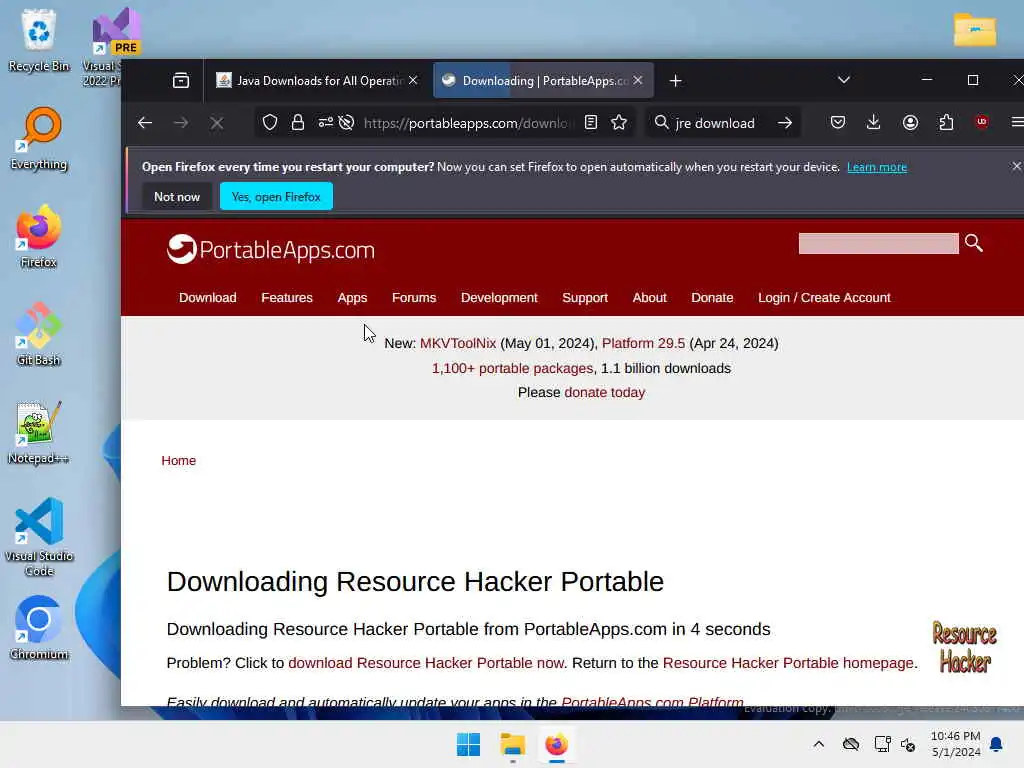
Task: Submit the jre download search arrow
Action: (785, 123)
